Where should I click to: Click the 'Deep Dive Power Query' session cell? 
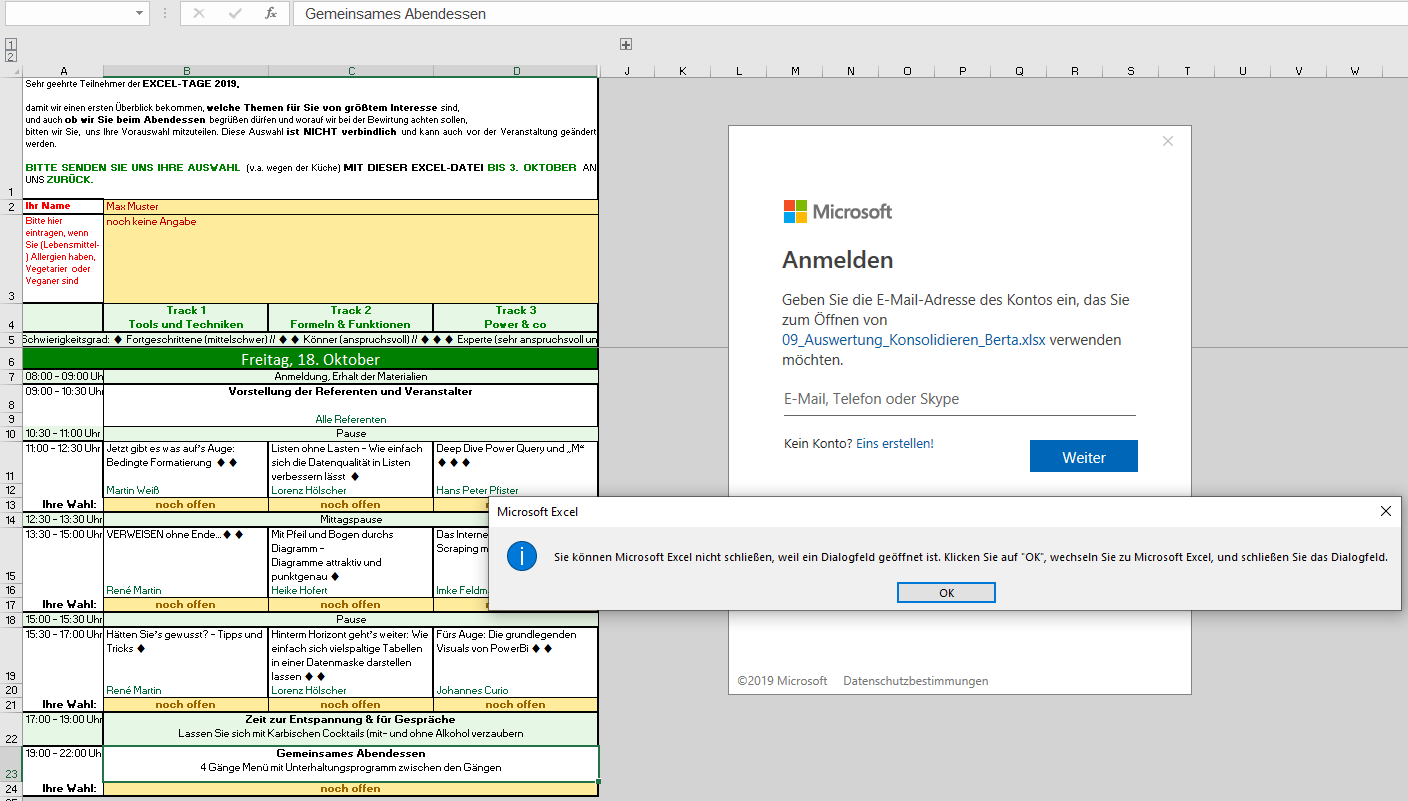pyautogui.click(x=516, y=462)
